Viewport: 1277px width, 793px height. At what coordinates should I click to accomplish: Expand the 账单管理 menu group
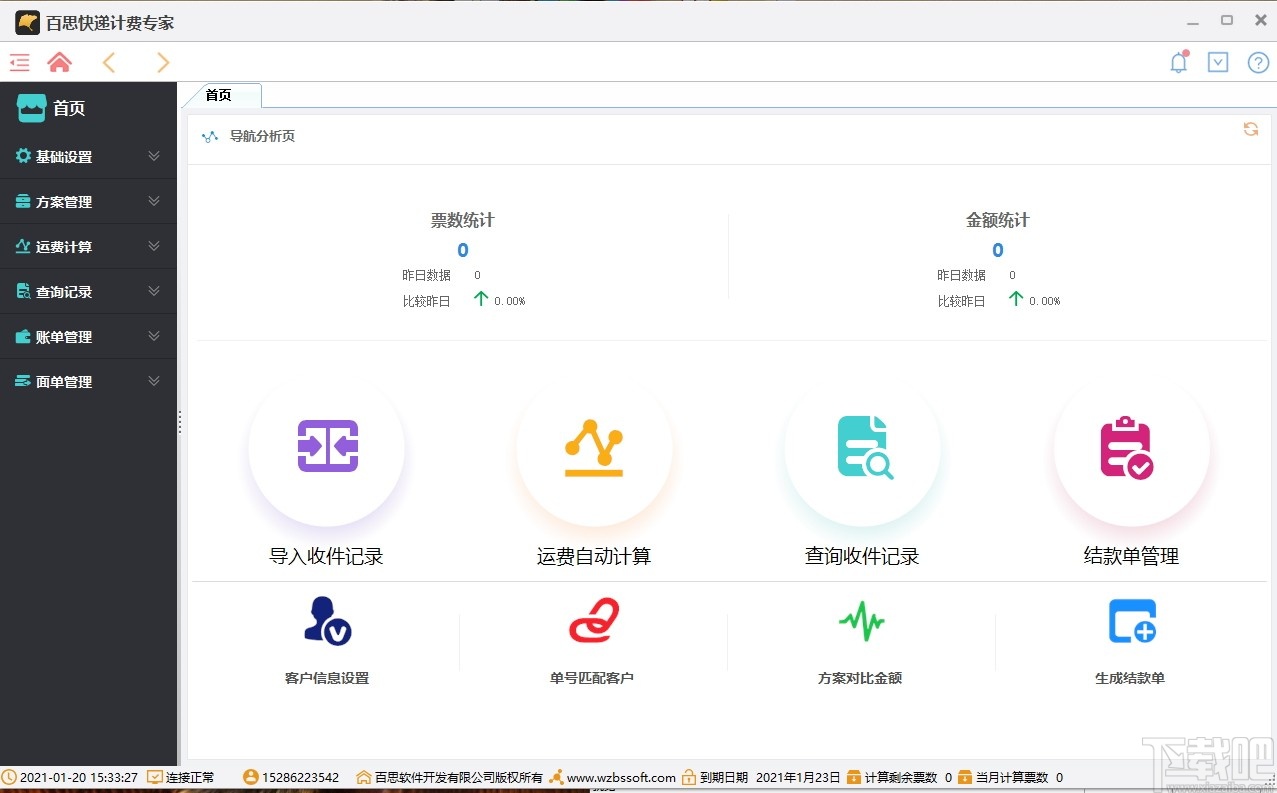point(88,336)
